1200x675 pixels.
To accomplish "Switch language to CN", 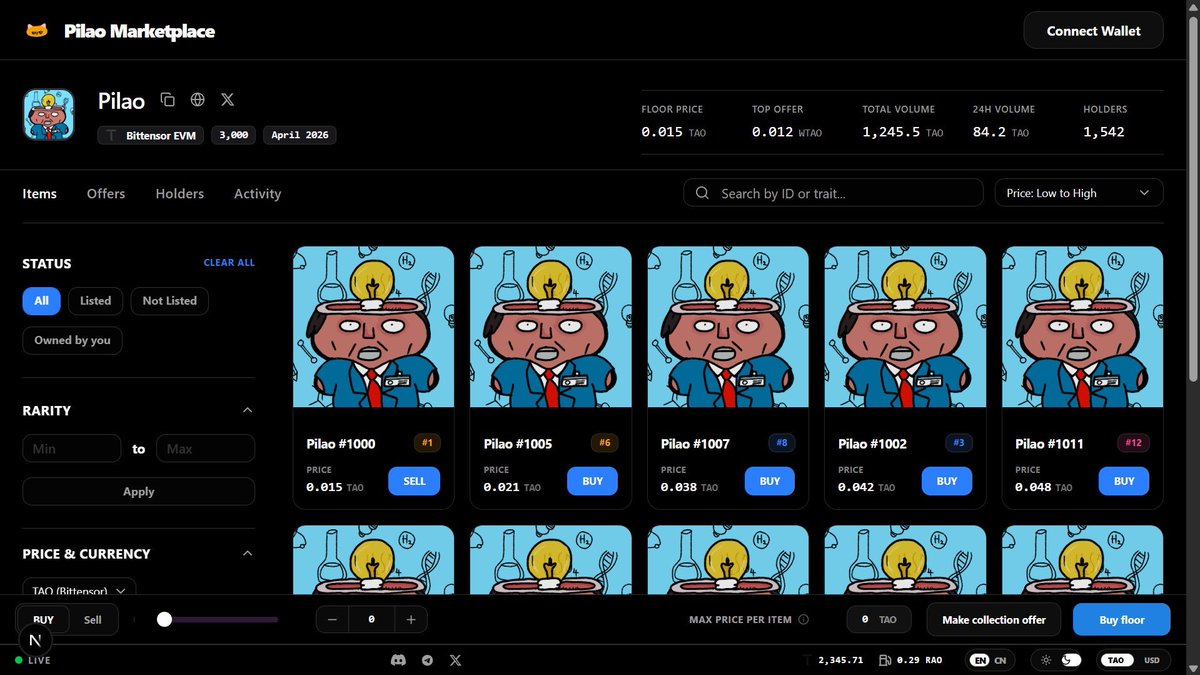I will [x=1001, y=660].
